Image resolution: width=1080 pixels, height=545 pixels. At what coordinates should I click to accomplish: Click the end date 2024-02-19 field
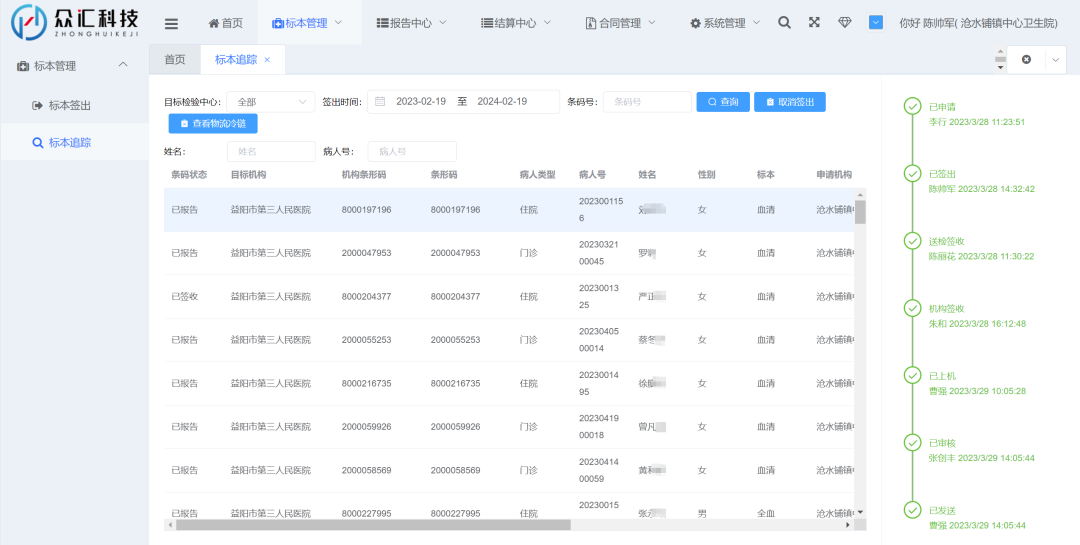(x=502, y=101)
